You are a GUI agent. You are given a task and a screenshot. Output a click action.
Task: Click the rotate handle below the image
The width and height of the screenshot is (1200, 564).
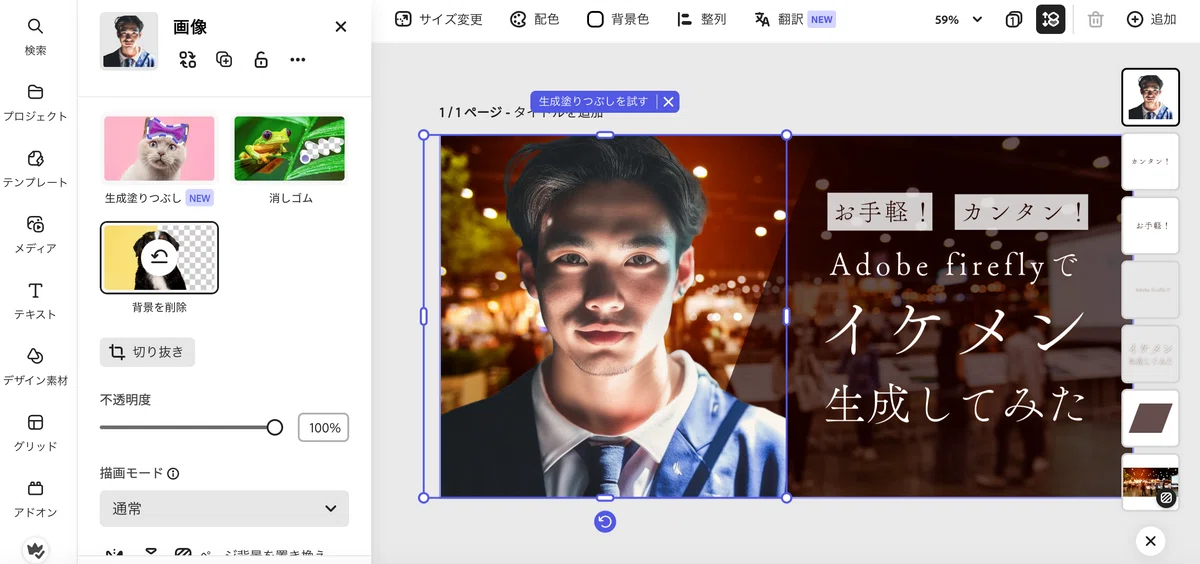coord(605,521)
